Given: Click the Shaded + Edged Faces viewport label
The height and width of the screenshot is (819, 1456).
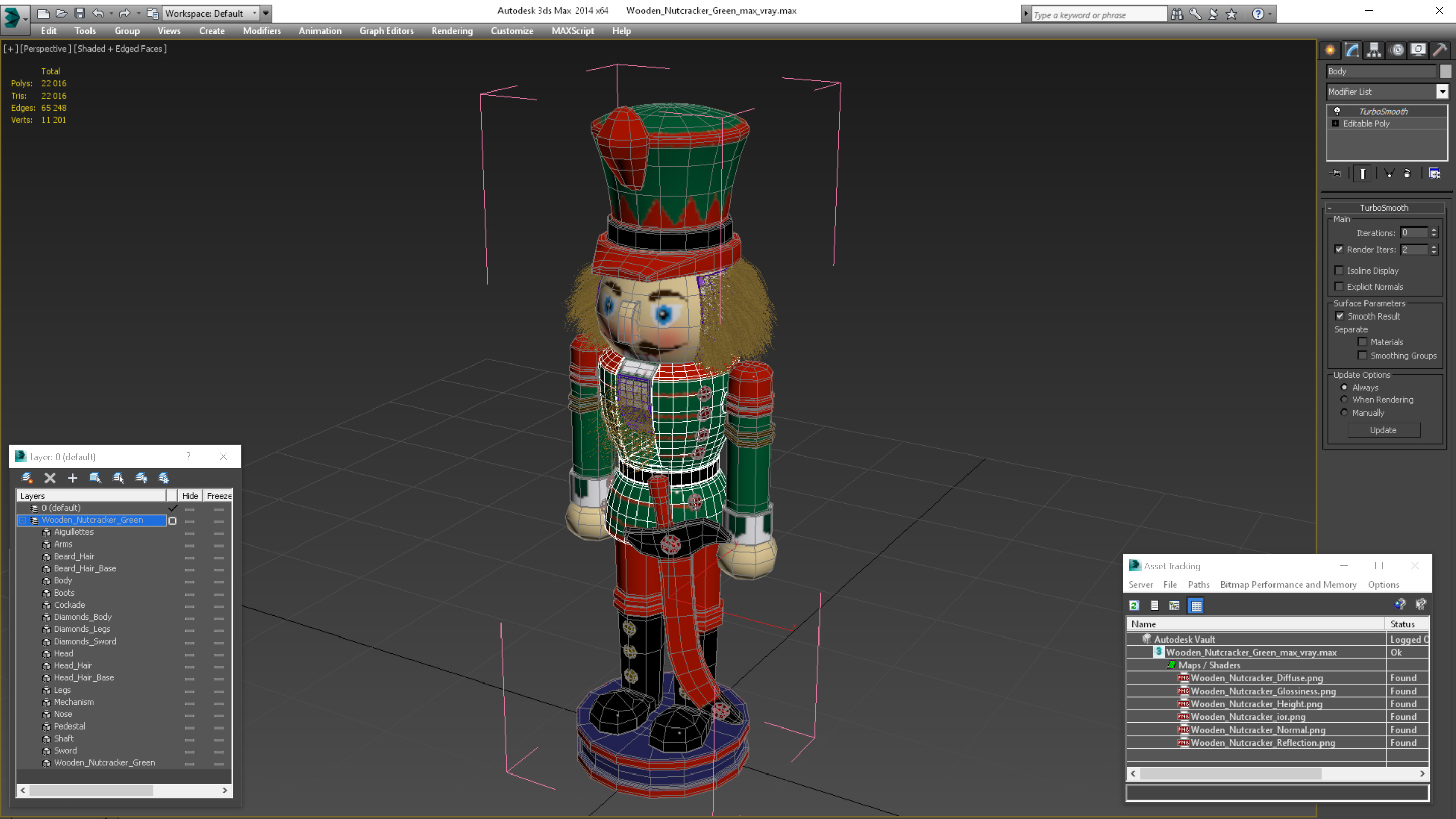Looking at the screenshot, I should 120,49.
